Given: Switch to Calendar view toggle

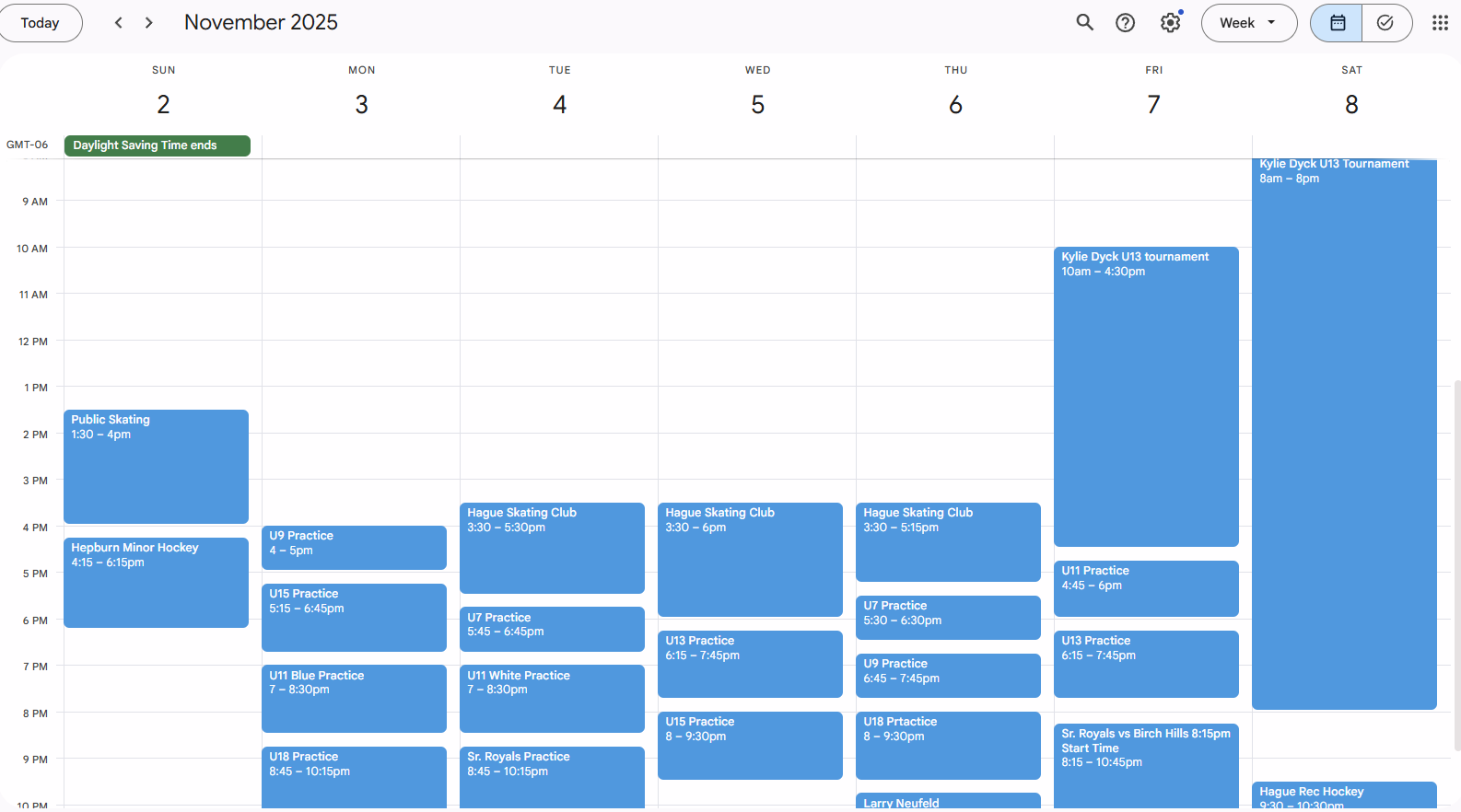Looking at the screenshot, I should tap(1337, 23).
